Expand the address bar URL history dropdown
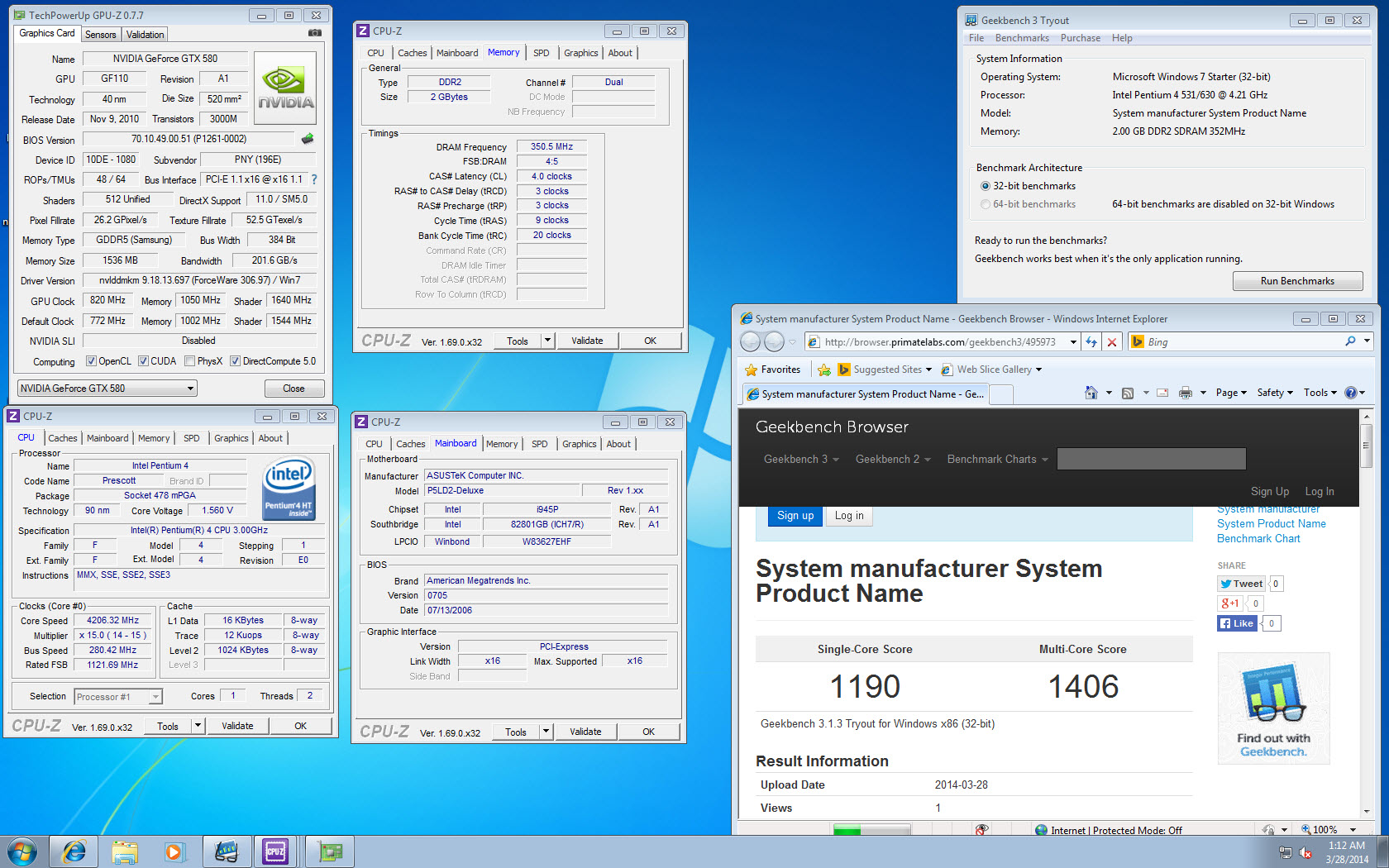This screenshot has height=868, width=1389. coord(1073,342)
